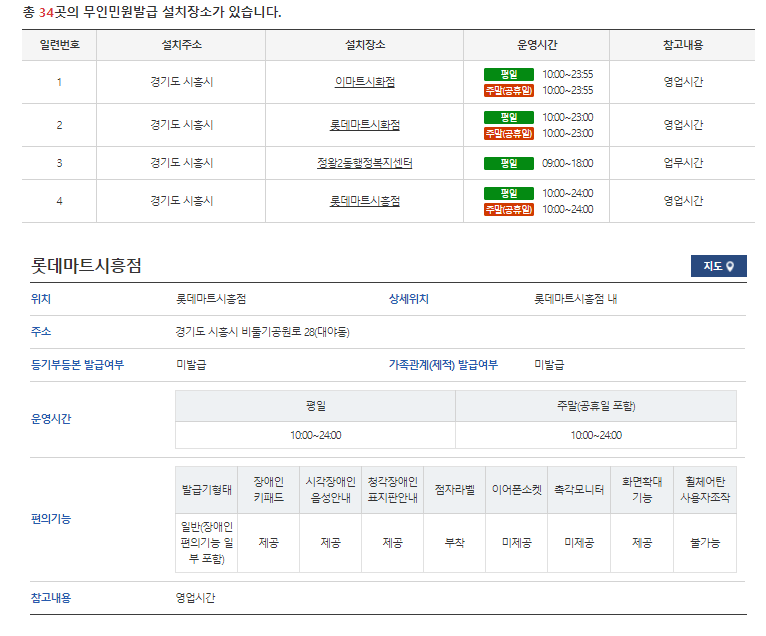Click the 미제공 value under 이어폰소켓
Viewport: 766px width, 636px height.
click(x=516, y=543)
